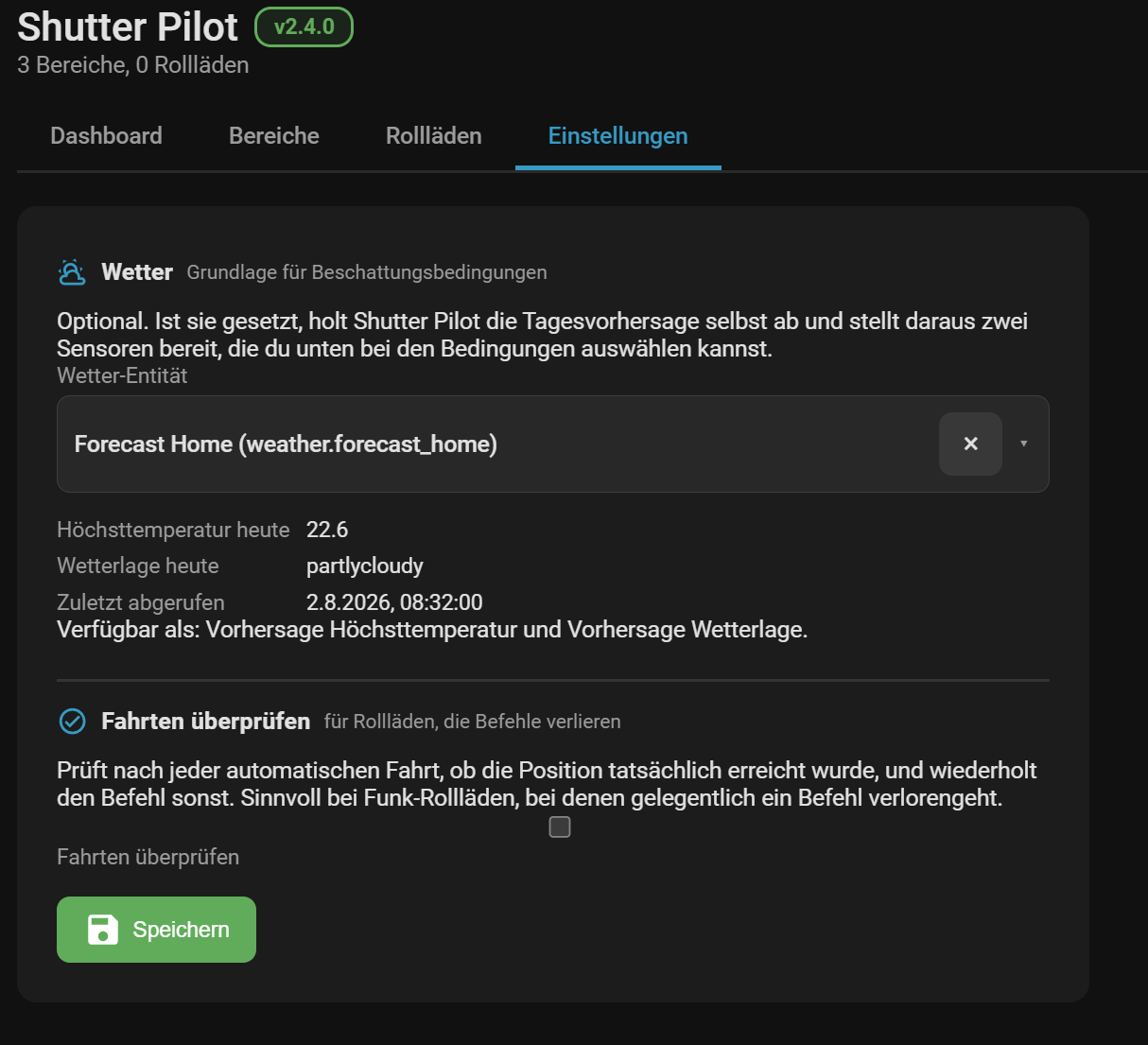Screen dimensions: 1148x1045
Task: Click the partlycloudy Wetterlage value
Action: tap(365, 566)
